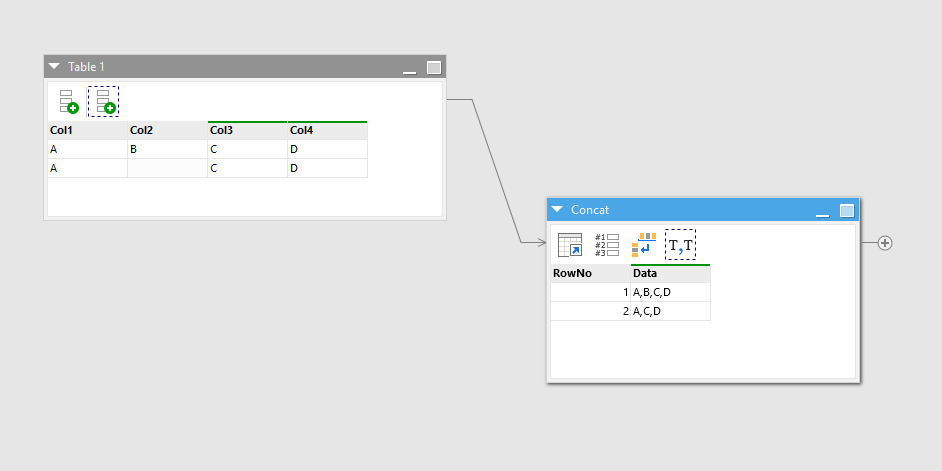This screenshot has height=471, width=942.
Task: Minimize the Concat panel
Action: (x=822, y=212)
